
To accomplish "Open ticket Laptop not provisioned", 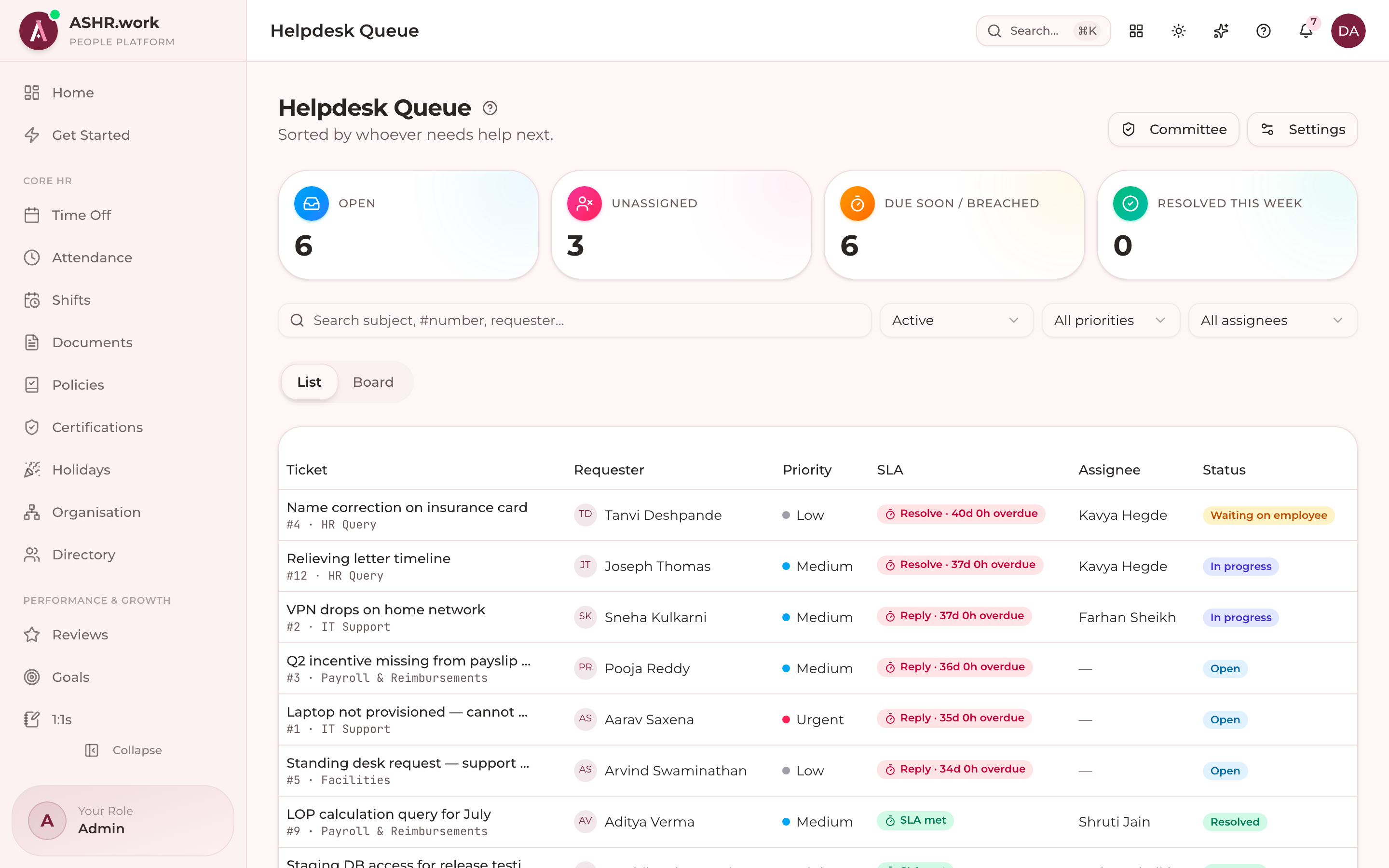I will tap(407, 712).
